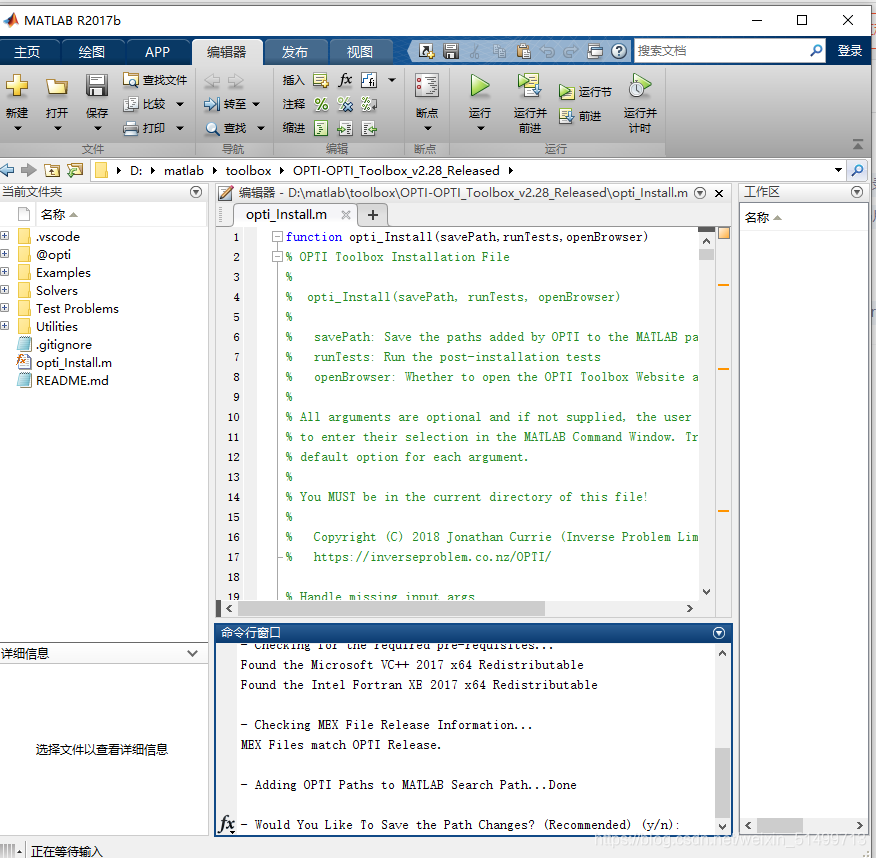Expand the .vscode folder

(4, 236)
